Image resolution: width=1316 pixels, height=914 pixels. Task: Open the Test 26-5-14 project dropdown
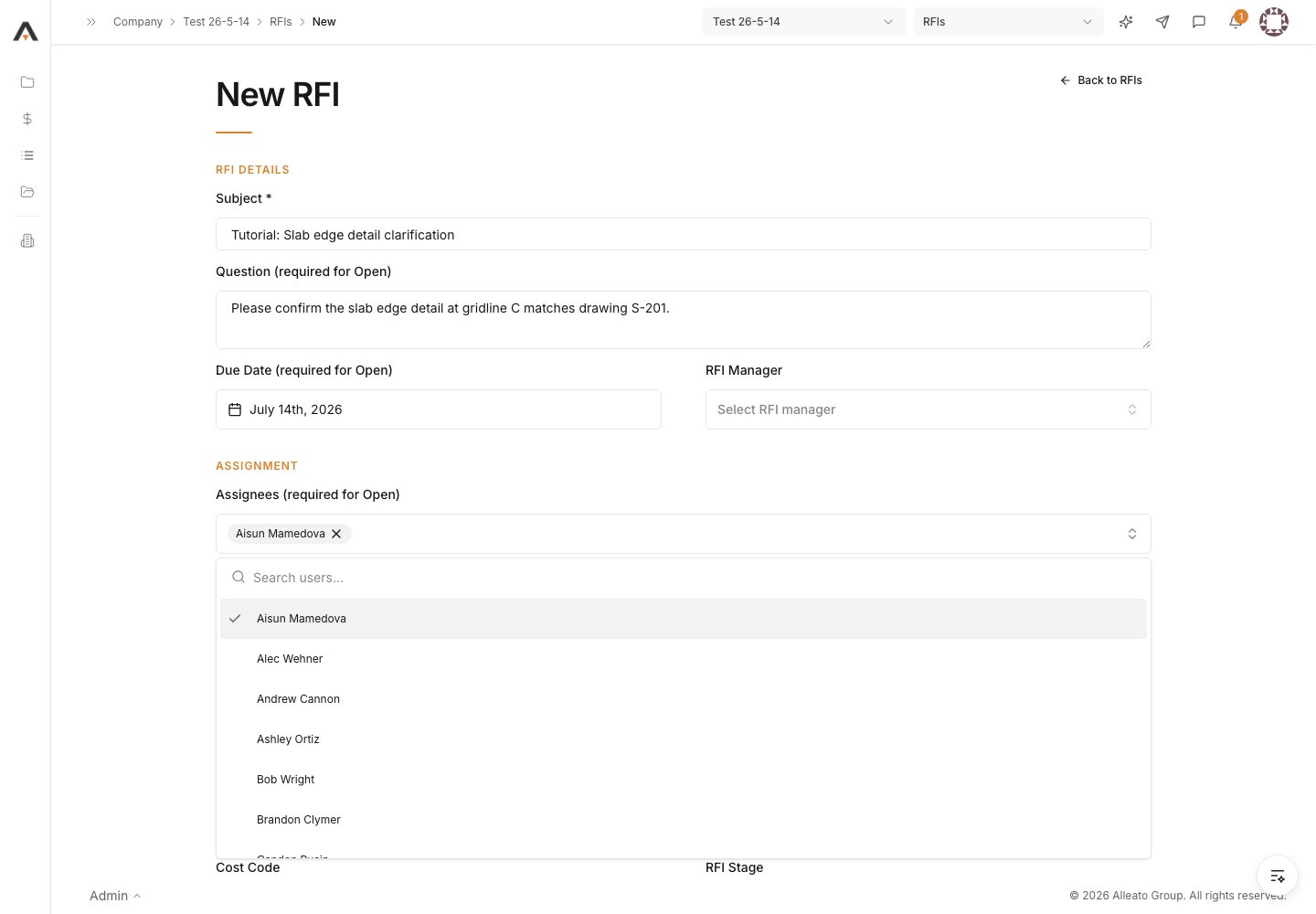pyautogui.click(x=803, y=22)
